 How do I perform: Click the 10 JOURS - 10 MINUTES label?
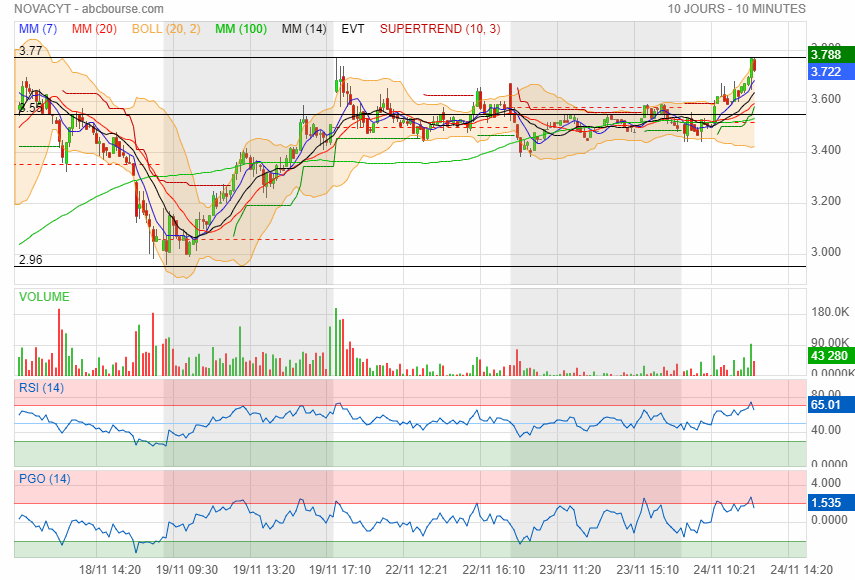point(736,9)
